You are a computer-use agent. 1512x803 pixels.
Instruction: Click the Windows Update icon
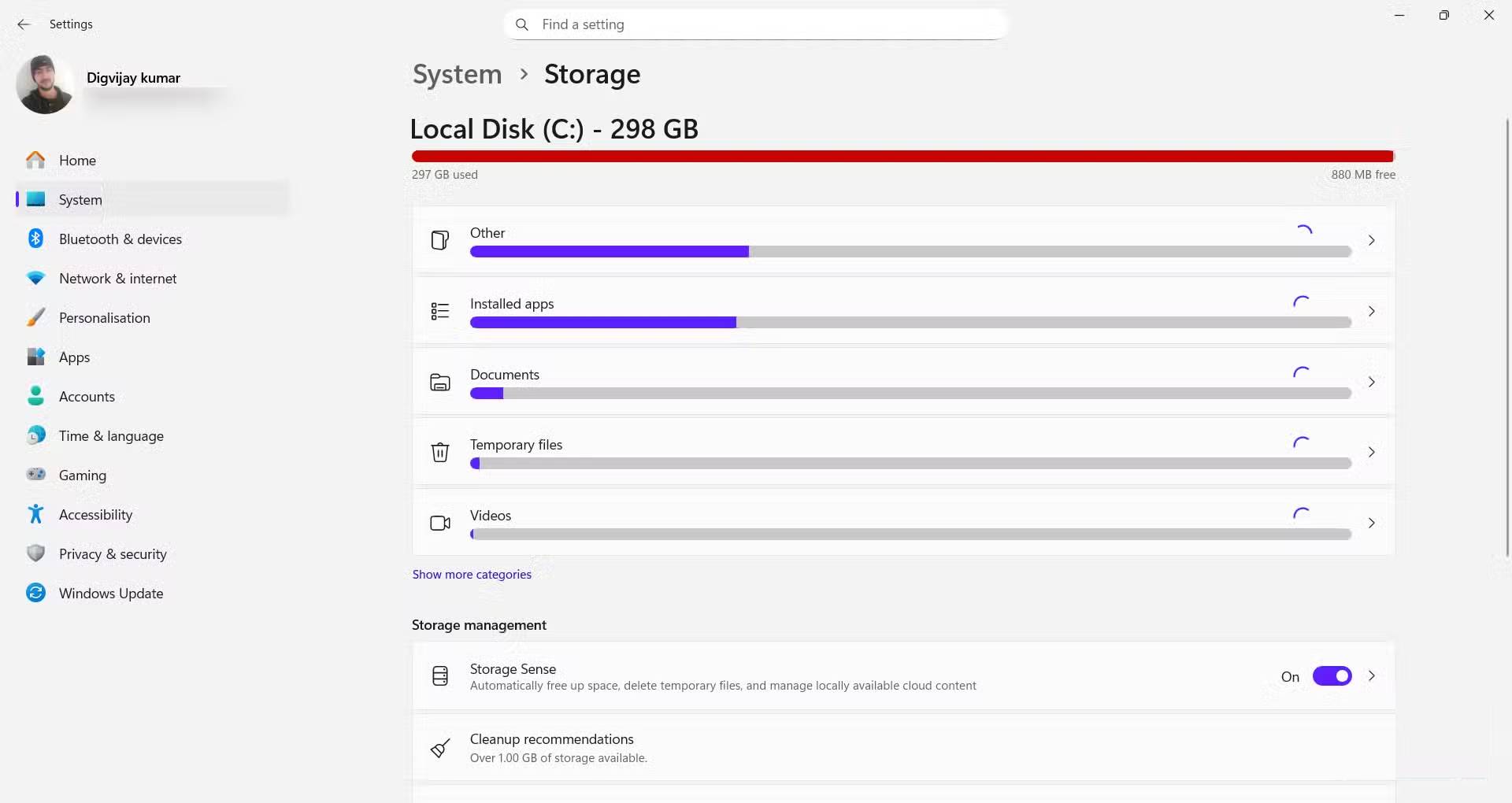tap(35, 593)
